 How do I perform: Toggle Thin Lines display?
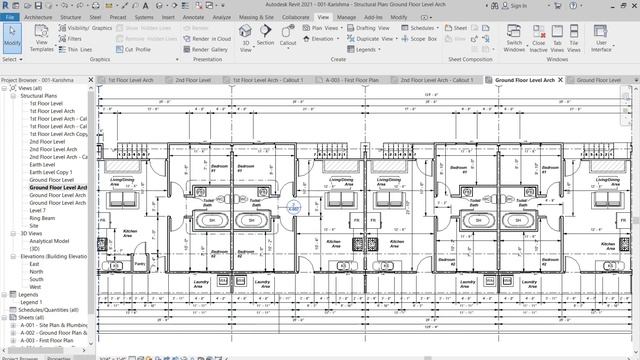[76, 49]
